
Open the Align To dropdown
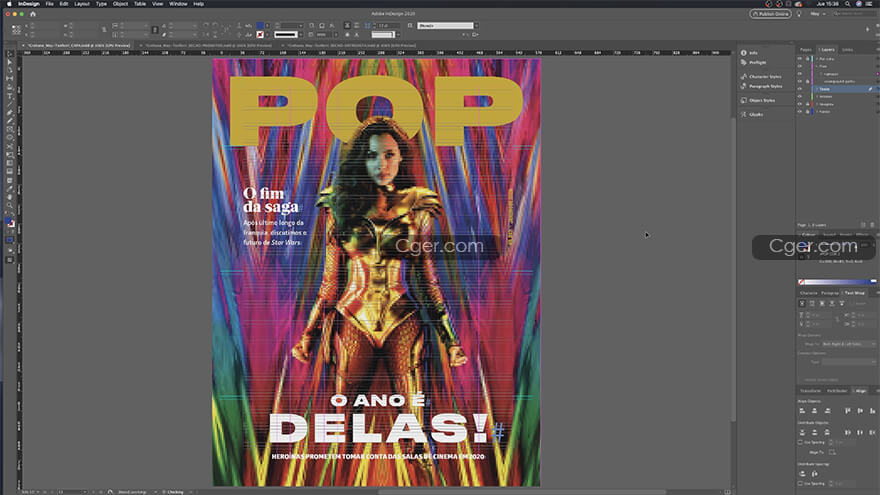point(832,452)
